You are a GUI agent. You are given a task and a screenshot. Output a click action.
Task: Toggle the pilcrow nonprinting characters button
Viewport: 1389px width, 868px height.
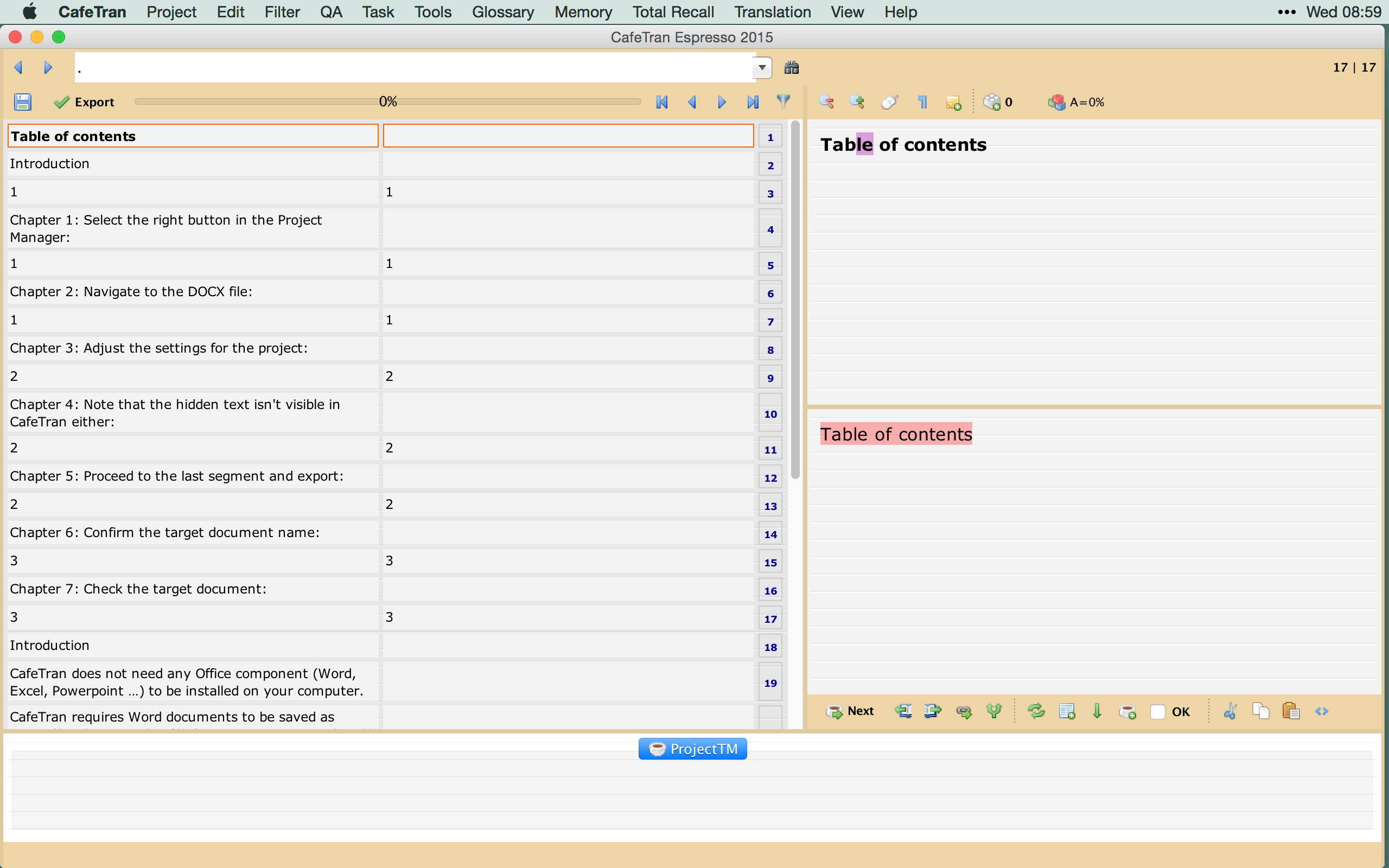pos(922,102)
